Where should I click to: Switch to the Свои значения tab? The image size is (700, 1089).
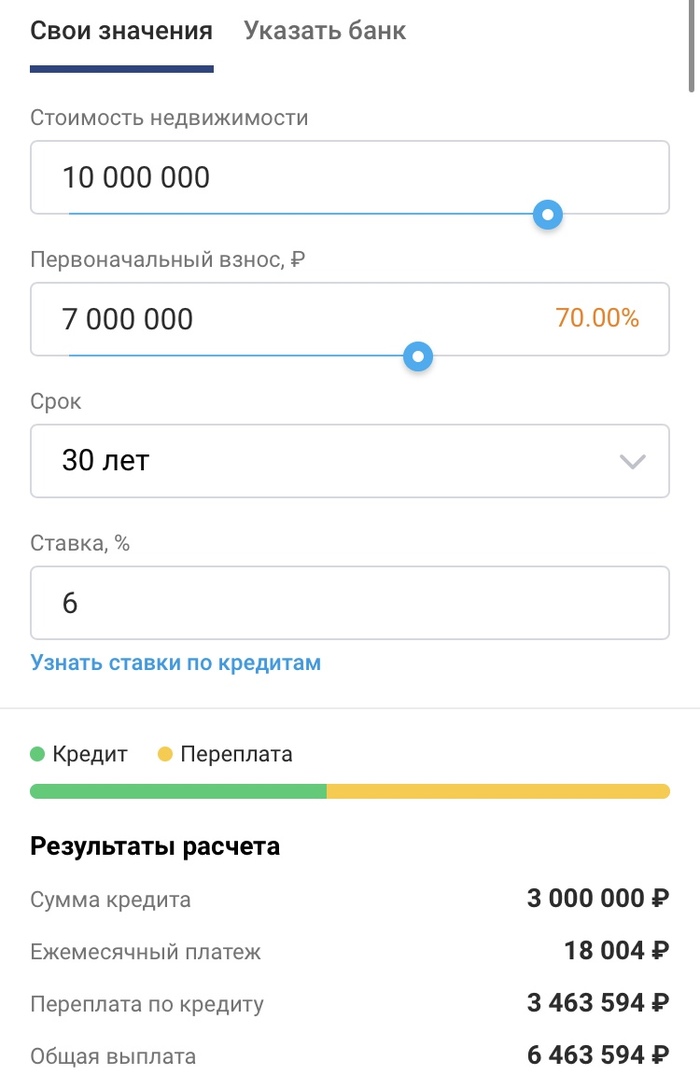point(121,31)
